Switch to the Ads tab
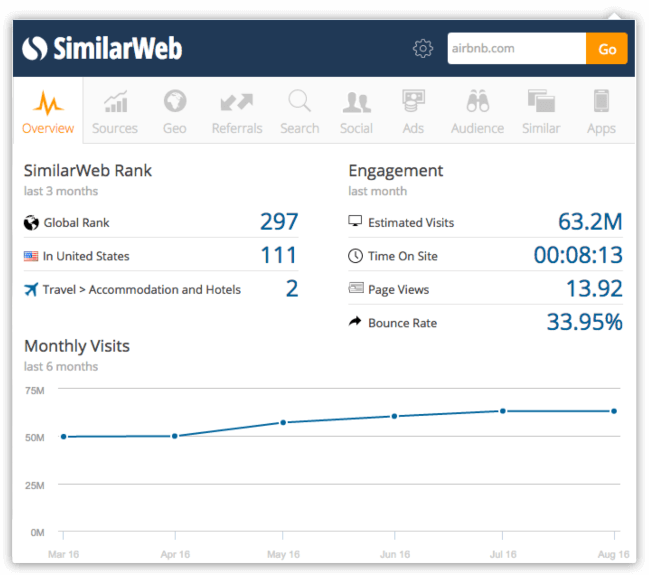This screenshot has width=649, height=575. tap(413, 112)
